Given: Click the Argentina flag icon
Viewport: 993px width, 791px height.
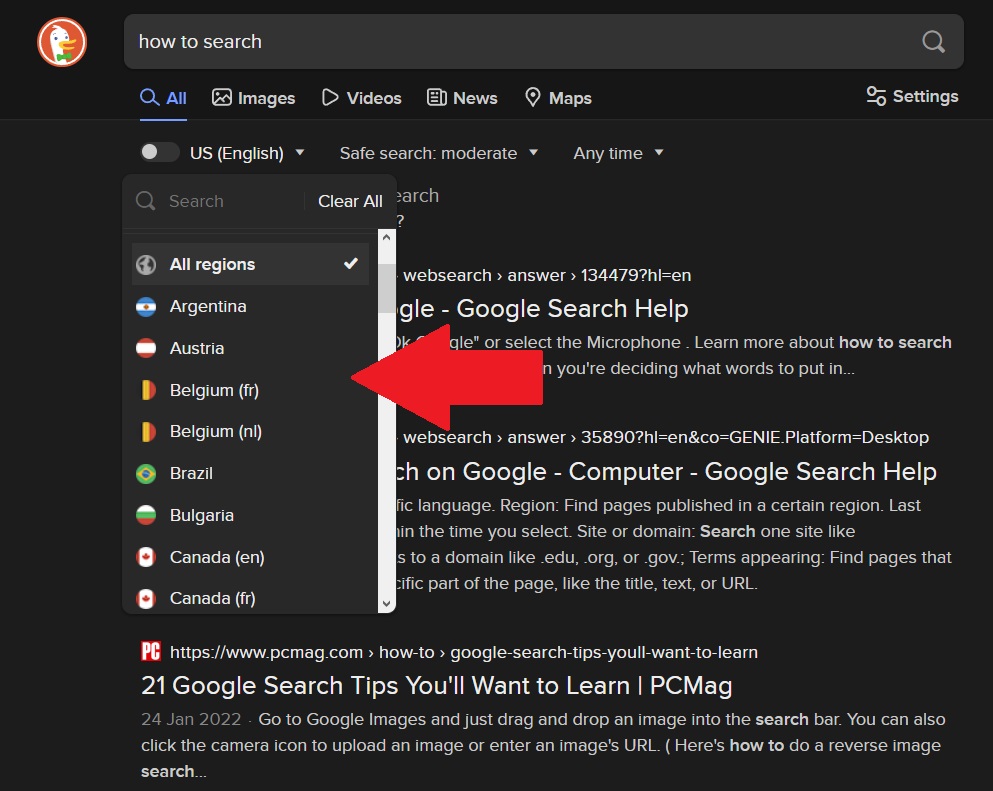Looking at the screenshot, I should [x=146, y=307].
